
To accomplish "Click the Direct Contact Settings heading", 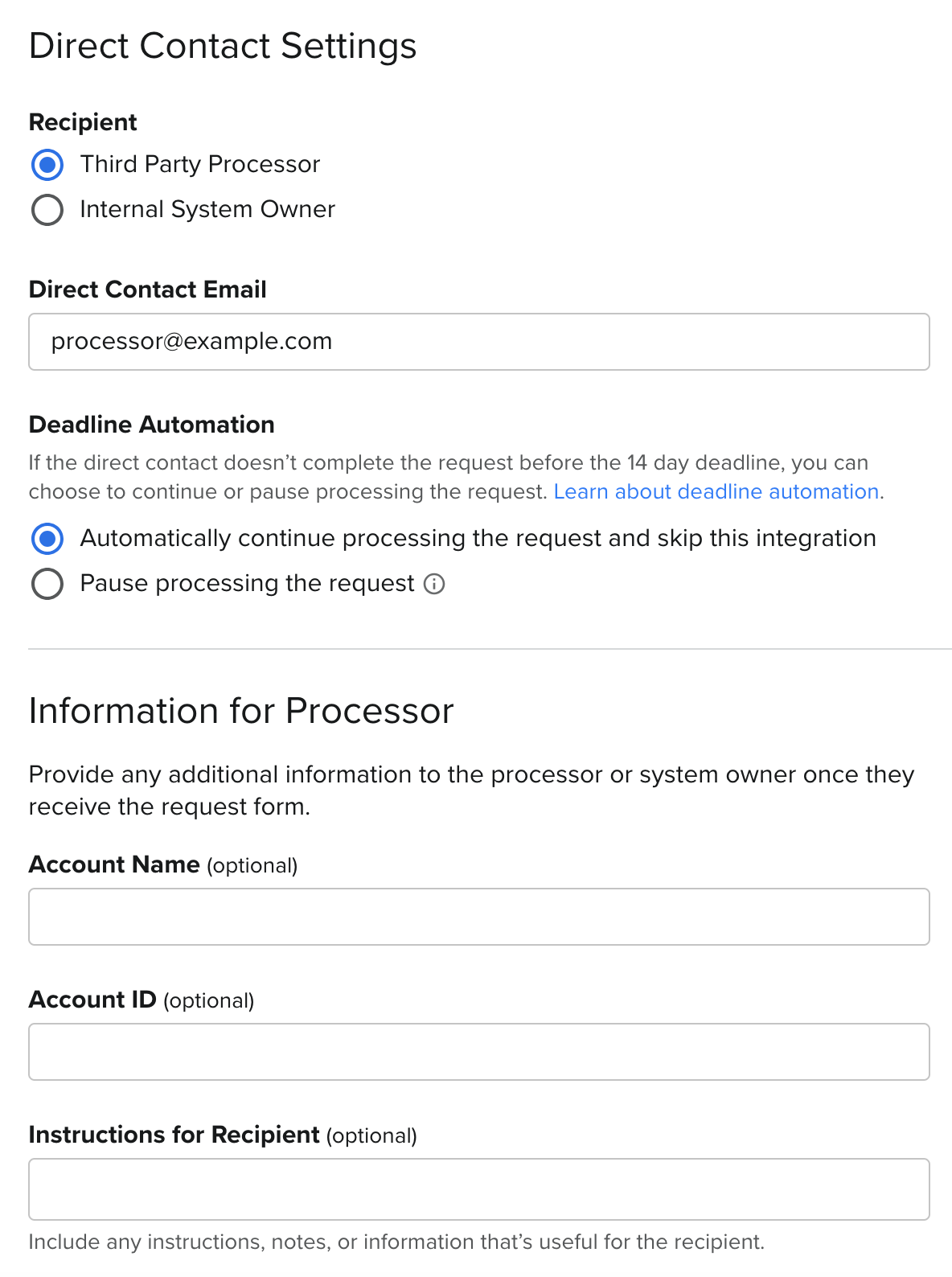I will [223, 46].
